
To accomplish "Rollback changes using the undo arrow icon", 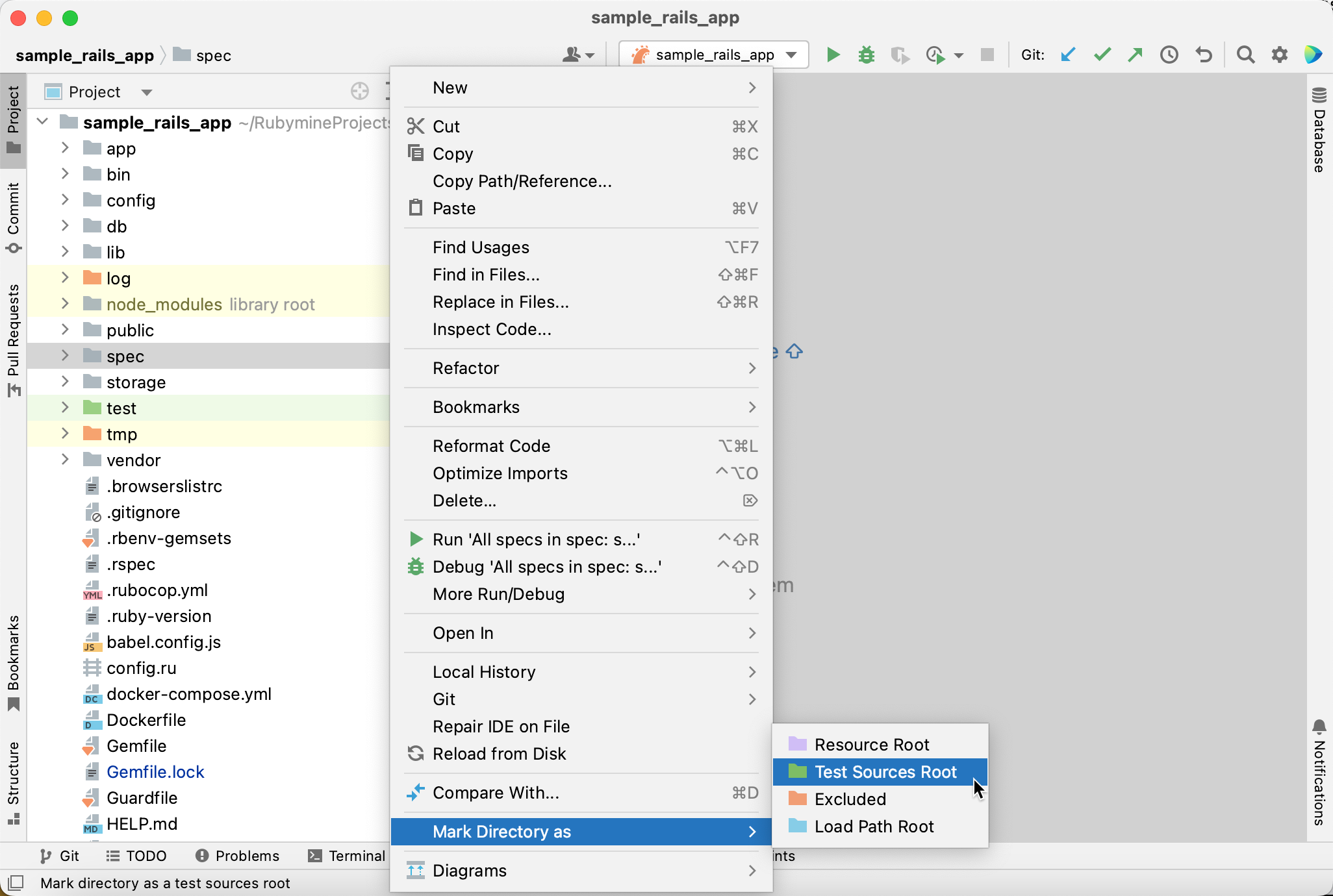I will (1204, 55).
